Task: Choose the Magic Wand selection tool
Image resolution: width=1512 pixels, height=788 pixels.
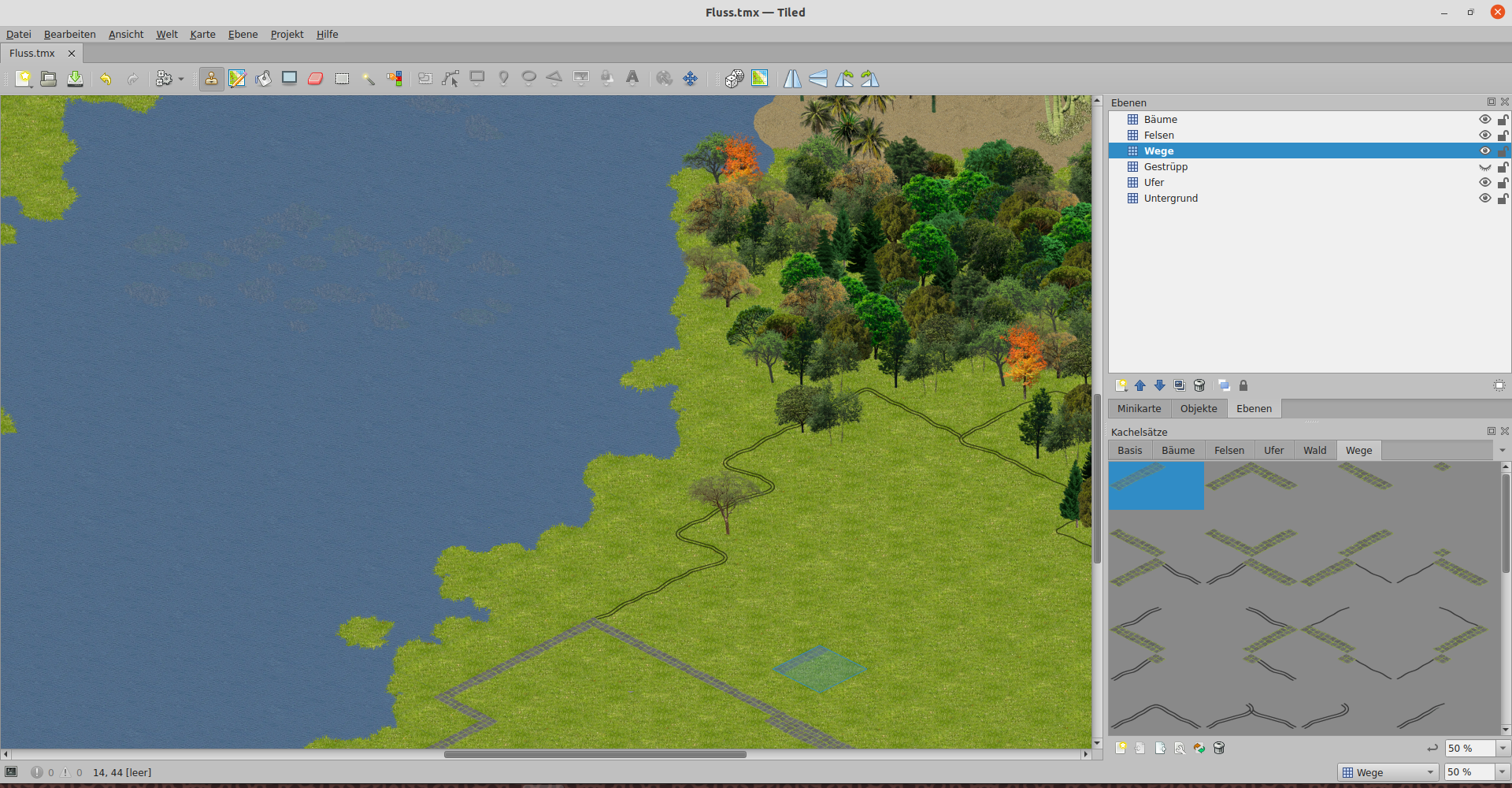Action: [x=368, y=79]
